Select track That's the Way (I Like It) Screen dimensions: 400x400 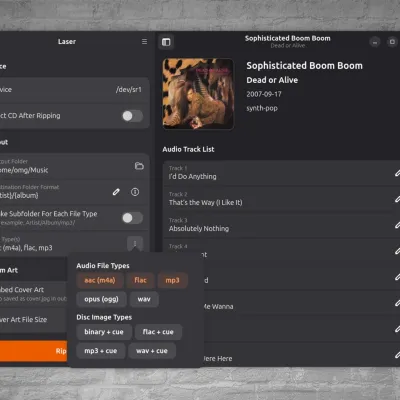[x=281, y=199]
